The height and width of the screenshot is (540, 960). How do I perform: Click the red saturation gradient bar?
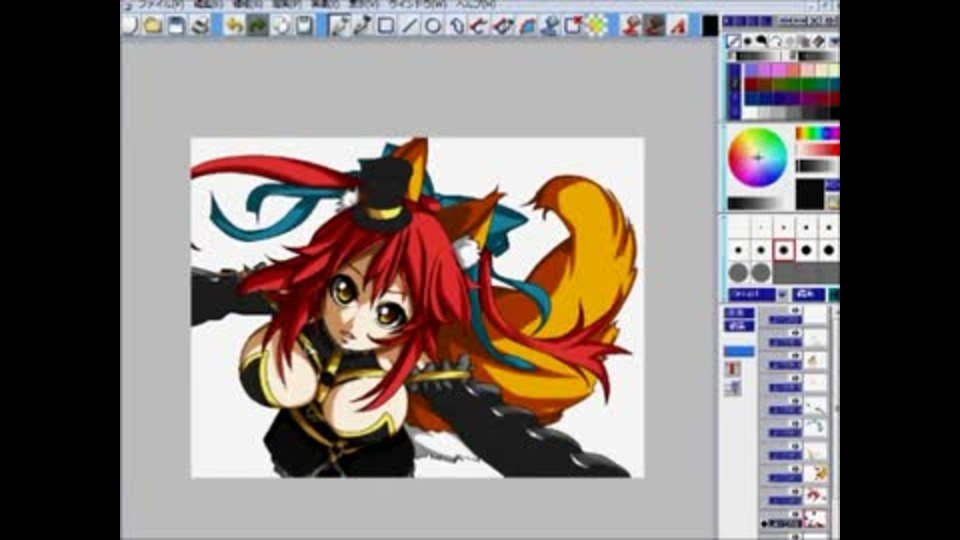(x=817, y=149)
